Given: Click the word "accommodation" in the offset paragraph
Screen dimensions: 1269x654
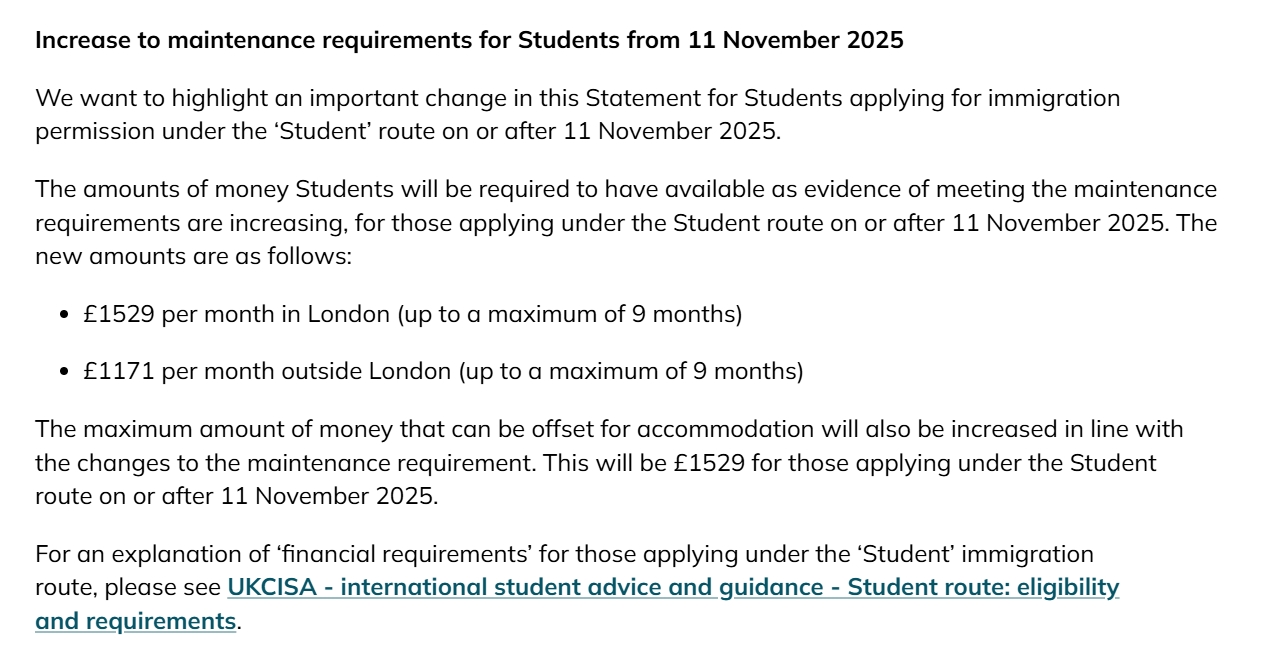Looking at the screenshot, I should (725, 430).
